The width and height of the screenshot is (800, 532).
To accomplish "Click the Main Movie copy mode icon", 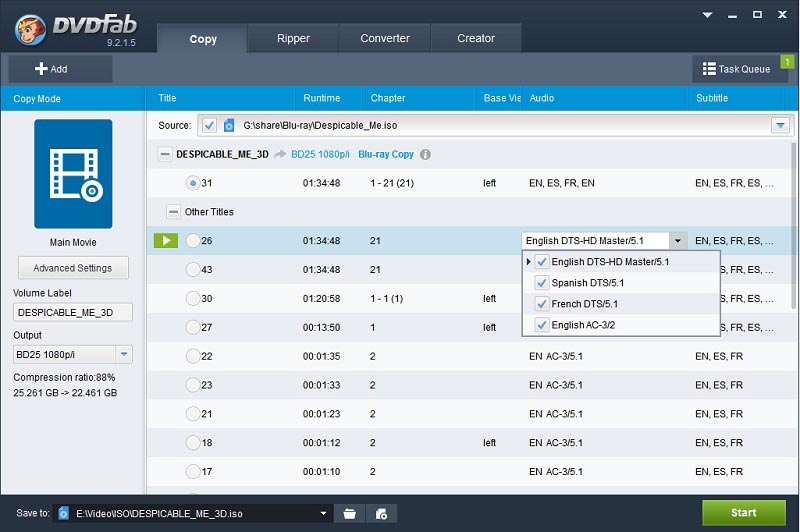I will 72,174.
